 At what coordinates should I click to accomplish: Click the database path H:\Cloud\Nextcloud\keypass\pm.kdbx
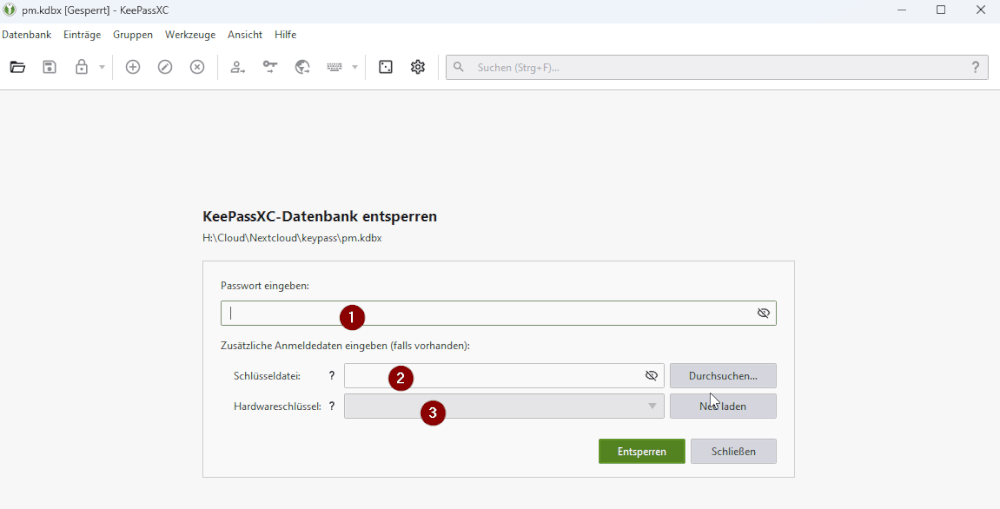(x=292, y=239)
